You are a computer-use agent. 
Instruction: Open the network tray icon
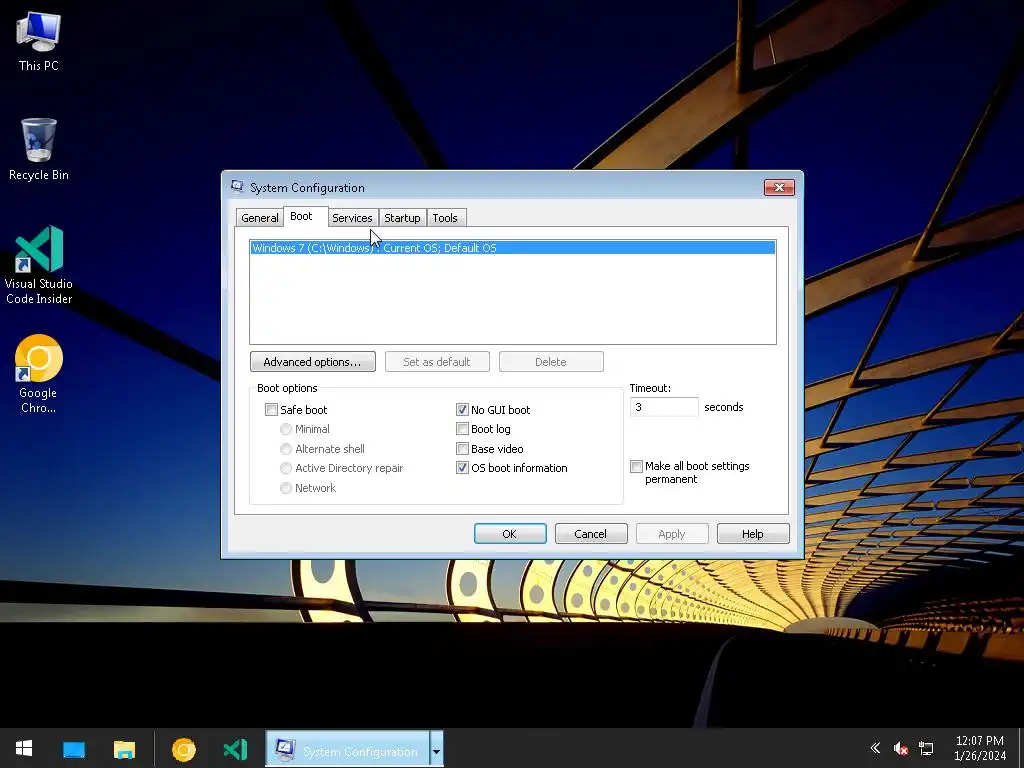[x=926, y=748]
